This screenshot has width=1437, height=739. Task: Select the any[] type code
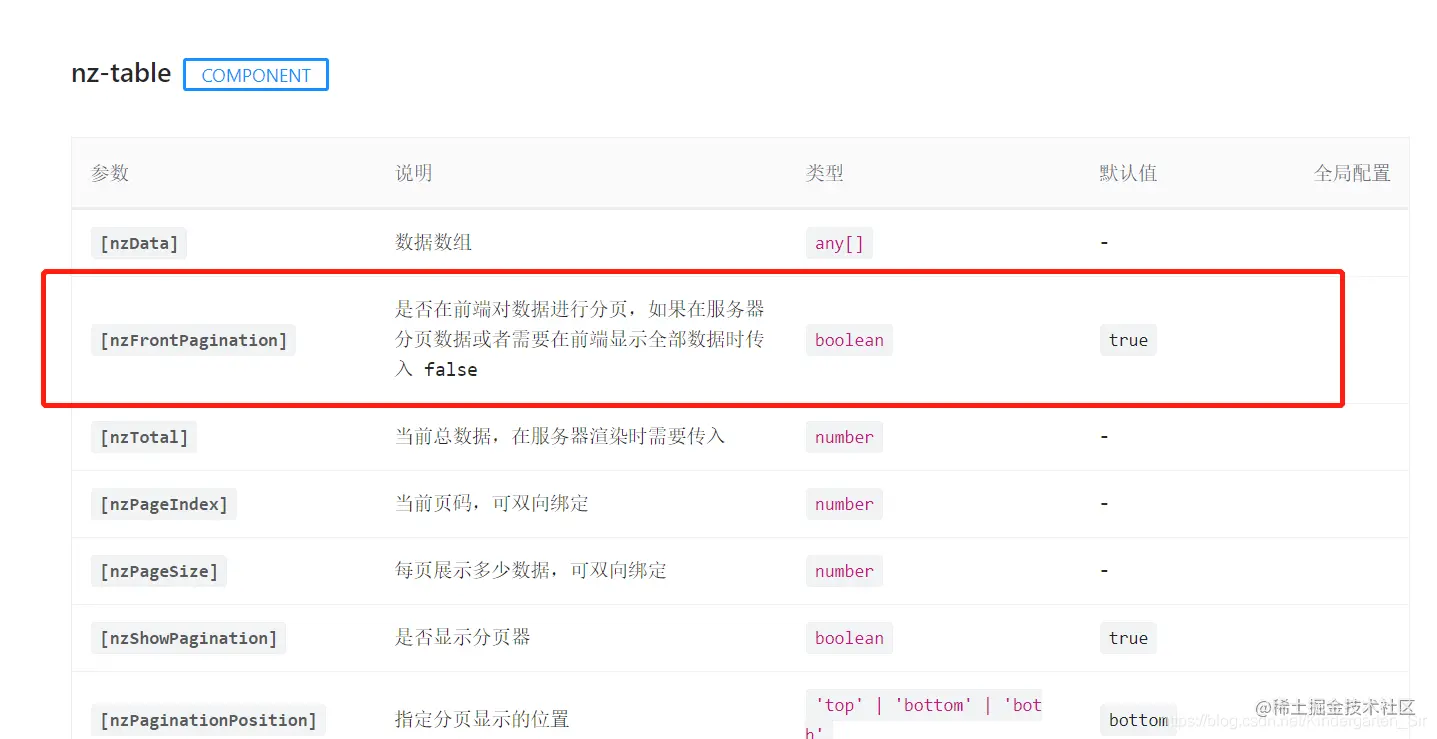tap(839, 243)
